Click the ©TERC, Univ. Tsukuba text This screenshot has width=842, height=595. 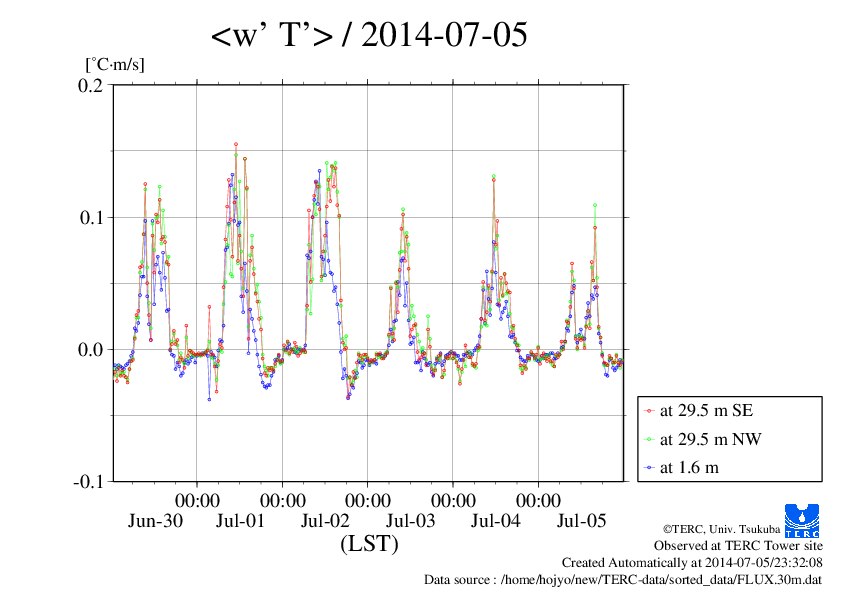click(721, 529)
